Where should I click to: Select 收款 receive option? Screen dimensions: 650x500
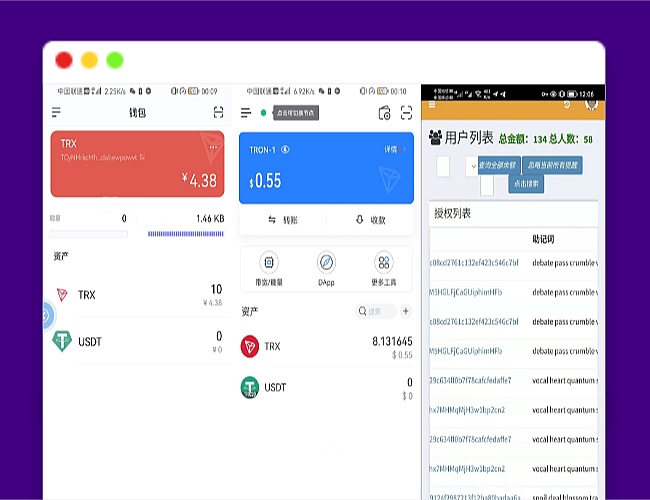370,220
